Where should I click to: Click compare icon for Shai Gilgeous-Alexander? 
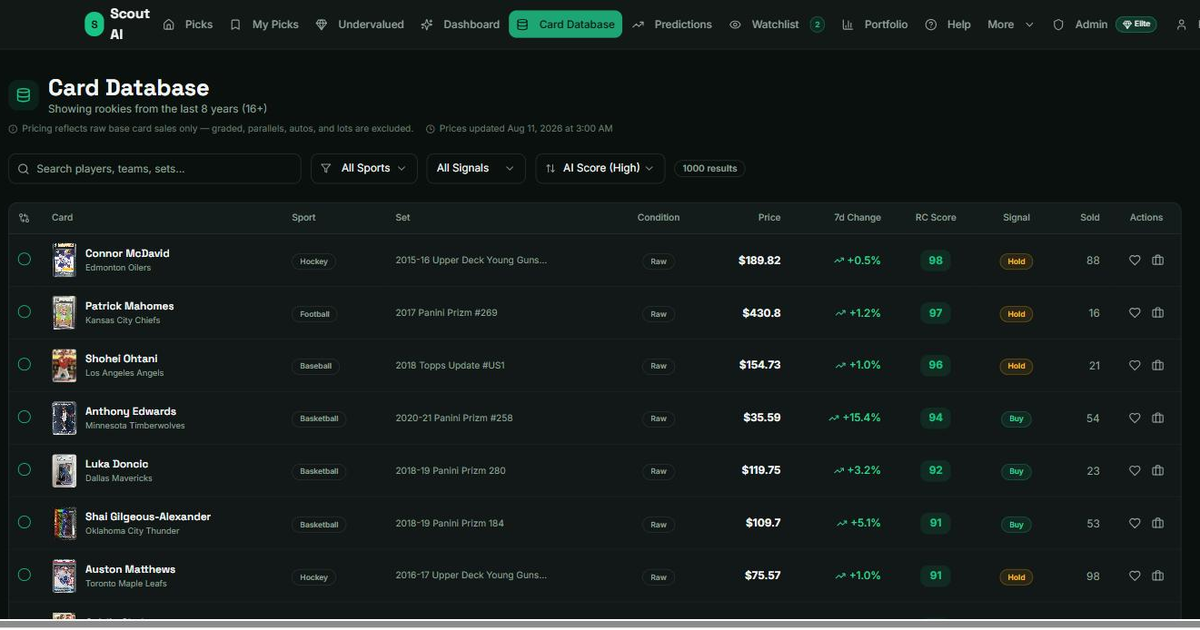1158,523
